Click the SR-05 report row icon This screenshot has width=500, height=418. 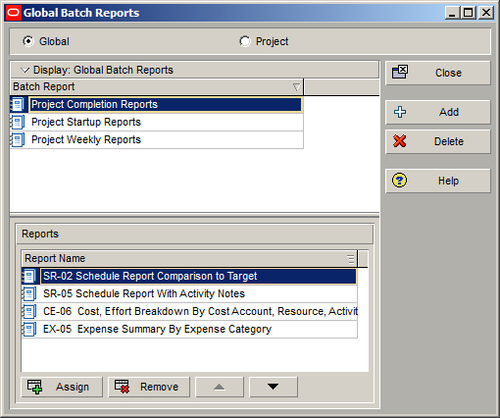coord(29,294)
